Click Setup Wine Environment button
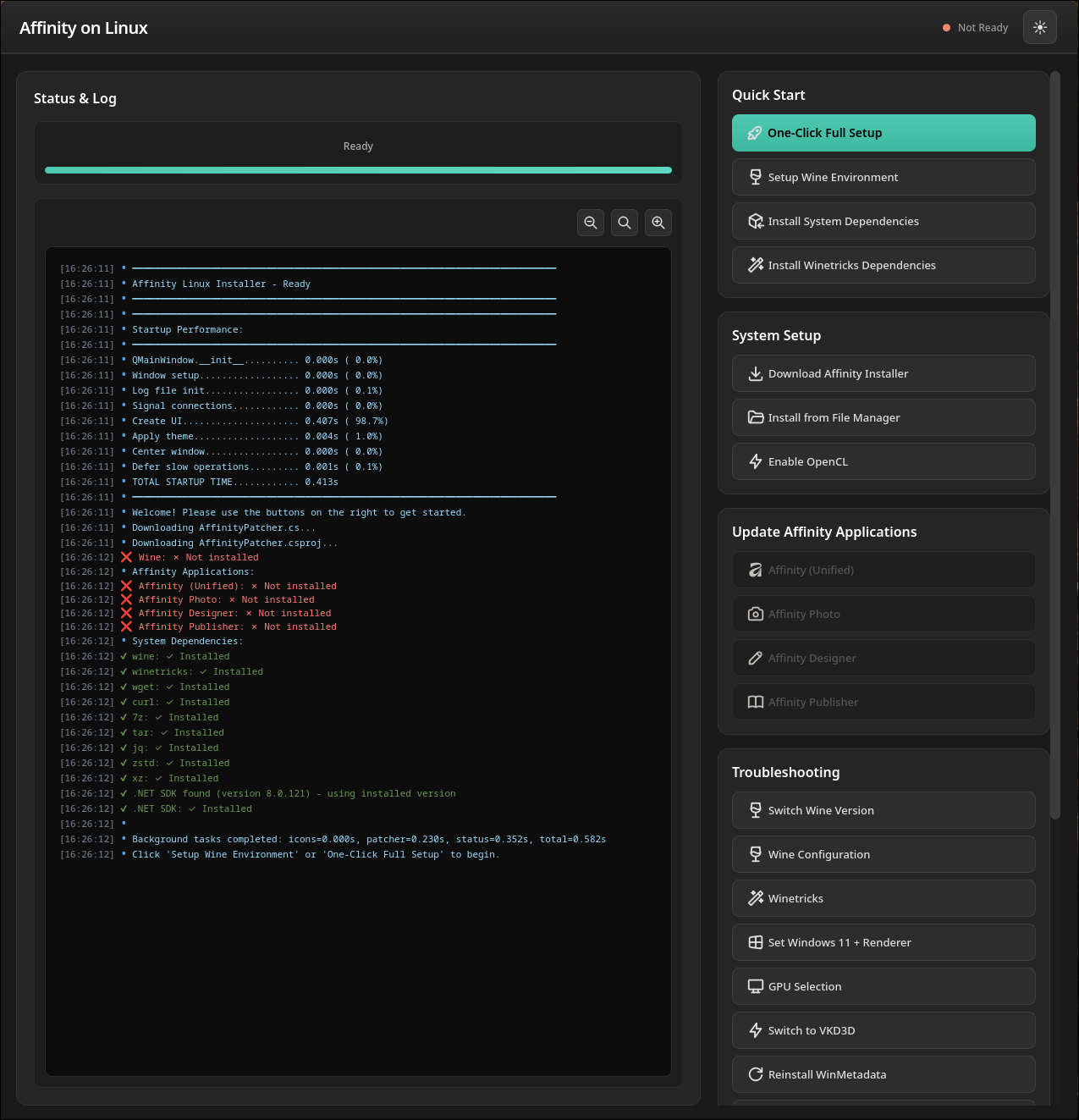The image size is (1079, 1120). (x=883, y=177)
